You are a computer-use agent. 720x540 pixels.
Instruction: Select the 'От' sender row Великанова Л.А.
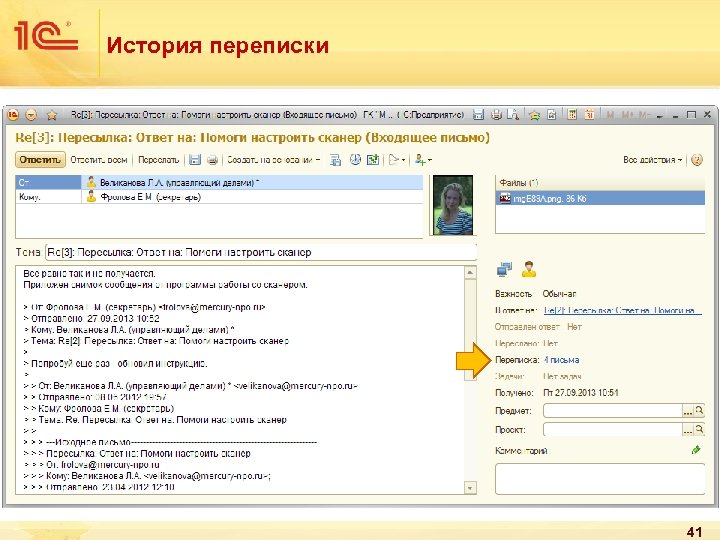point(219,182)
